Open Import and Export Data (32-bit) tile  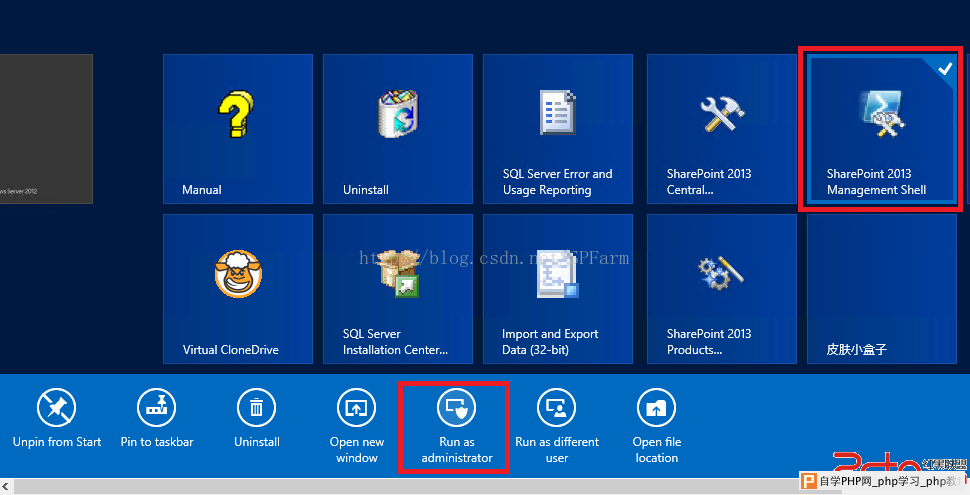point(558,289)
